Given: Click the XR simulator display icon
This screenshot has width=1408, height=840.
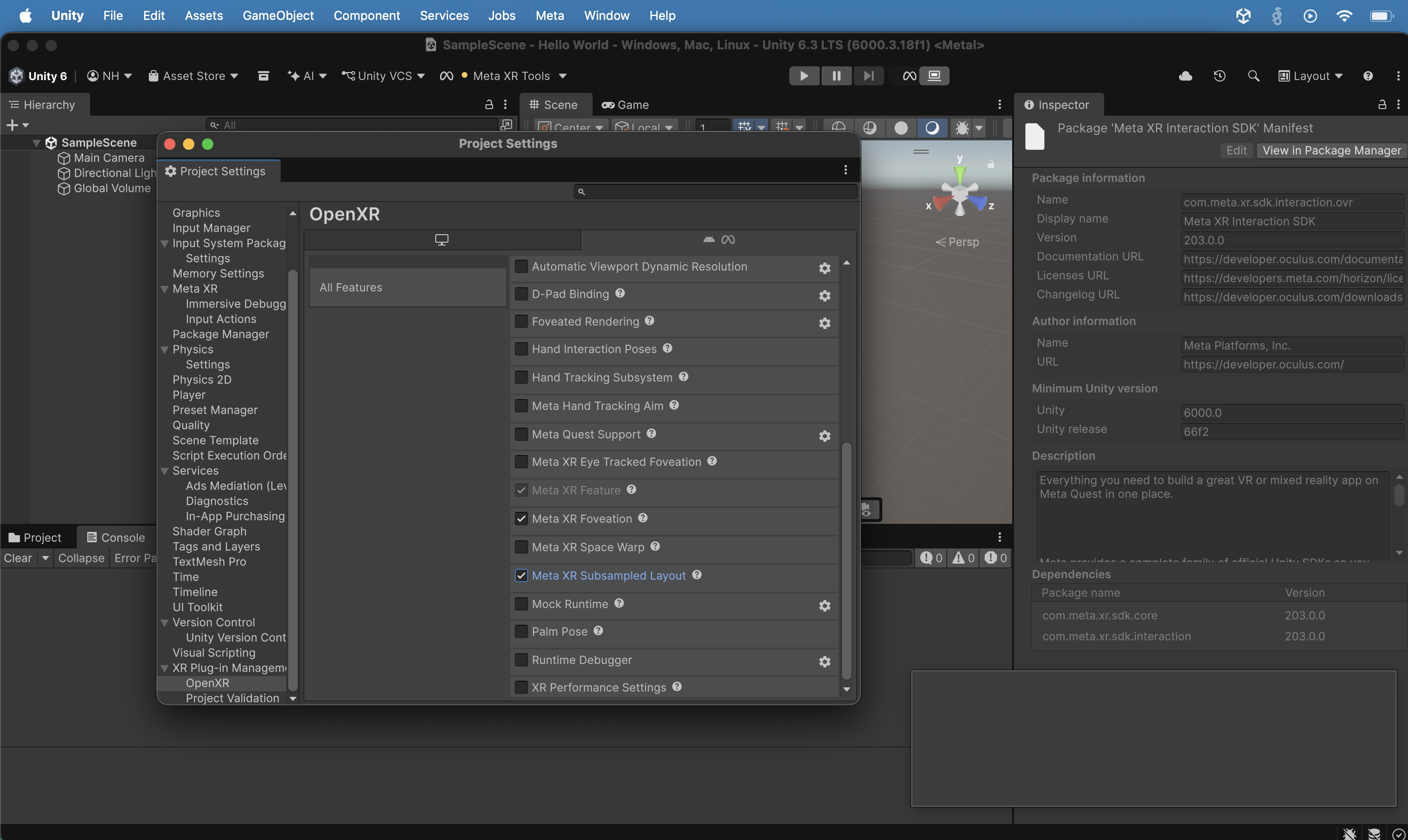Looking at the screenshot, I should point(934,76).
